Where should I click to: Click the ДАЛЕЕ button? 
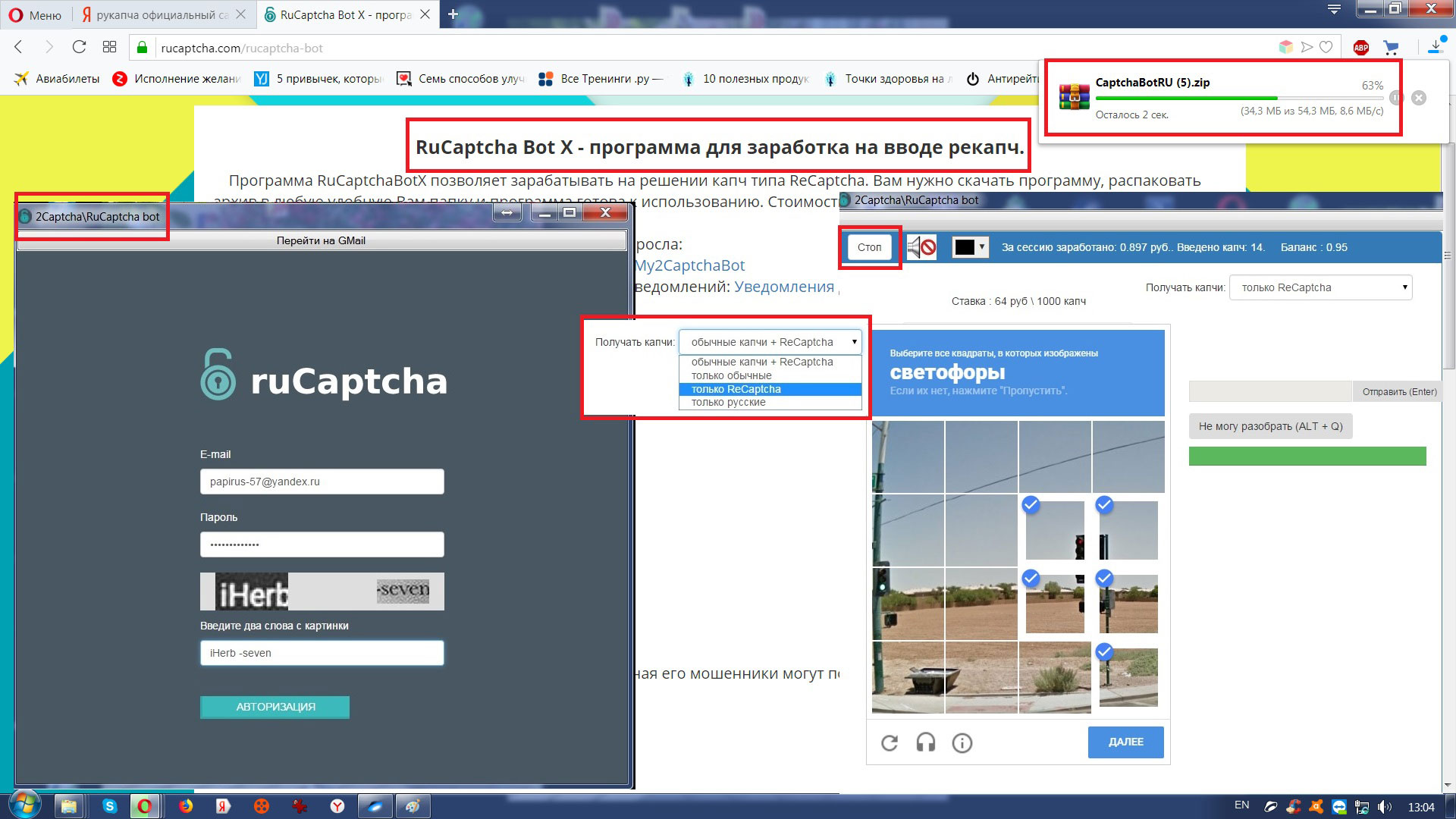coord(1125,742)
